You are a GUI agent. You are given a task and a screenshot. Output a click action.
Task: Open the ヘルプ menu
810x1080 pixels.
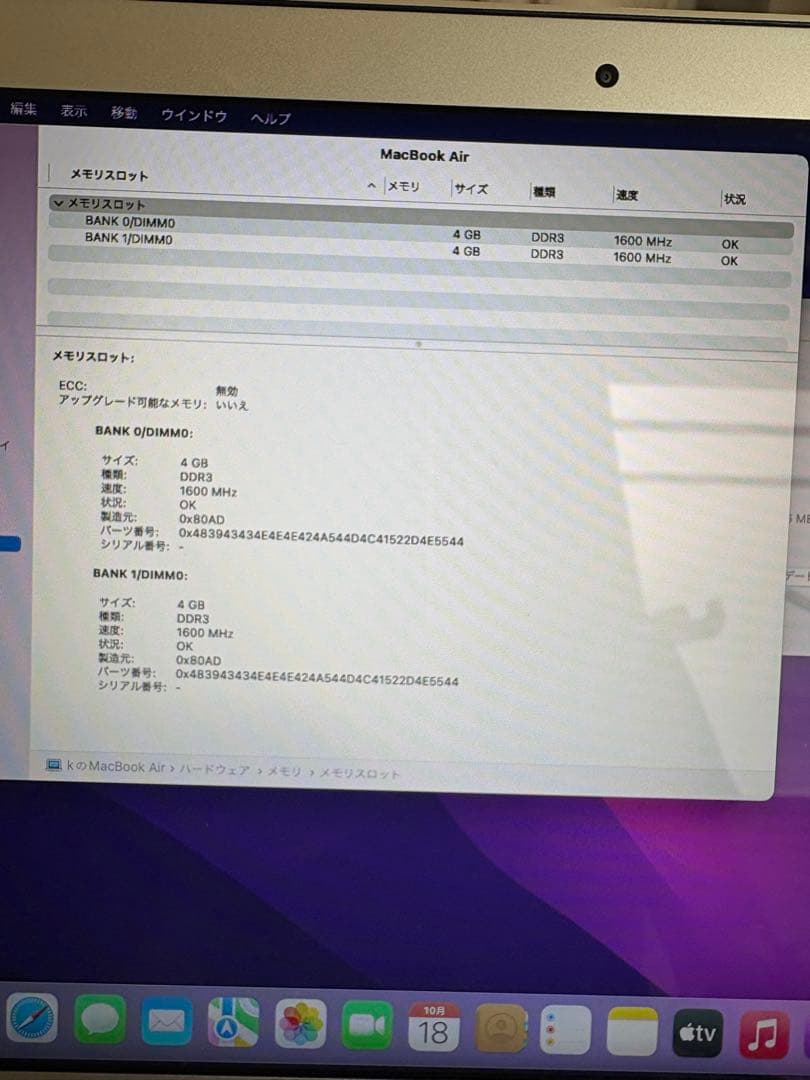click(271, 118)
